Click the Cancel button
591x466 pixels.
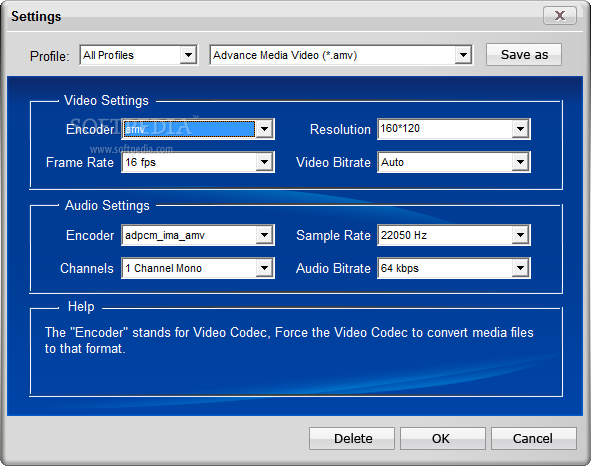click(x=534, y=438)
